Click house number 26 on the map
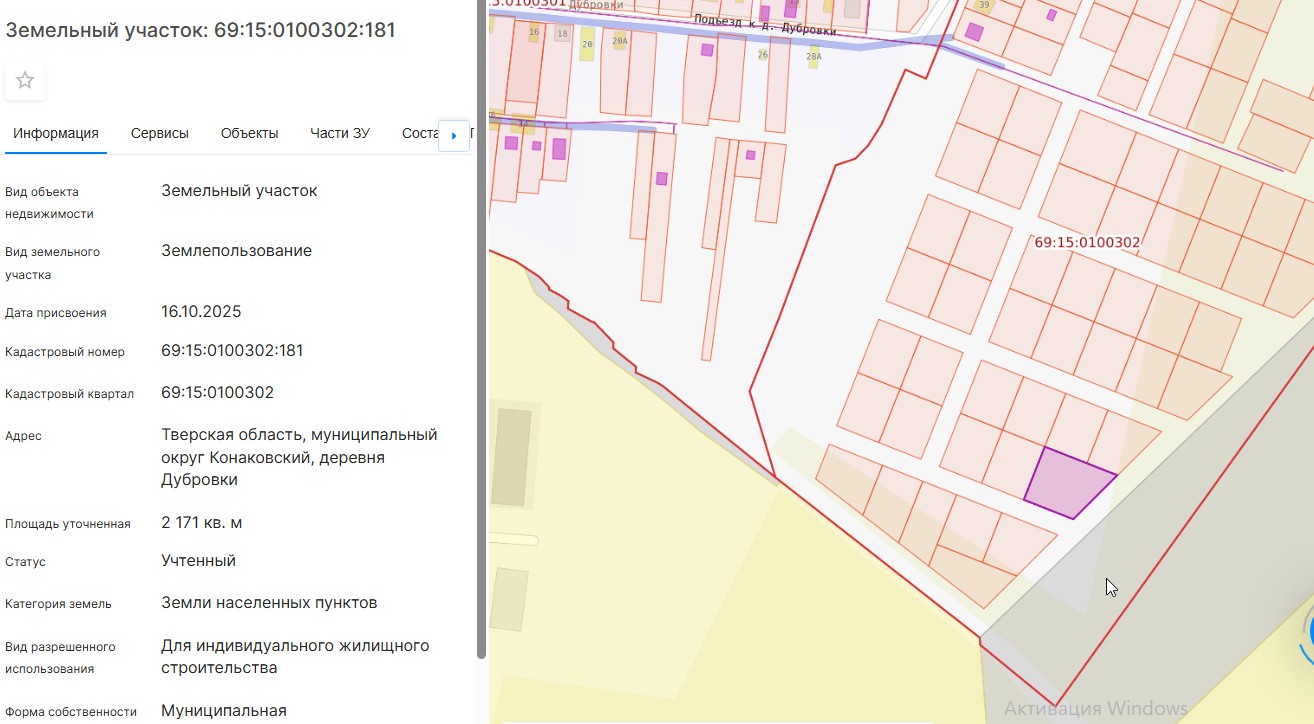The height and width of the screenshot is (724, 1314). pyautogui.click(x=763, y=54)
